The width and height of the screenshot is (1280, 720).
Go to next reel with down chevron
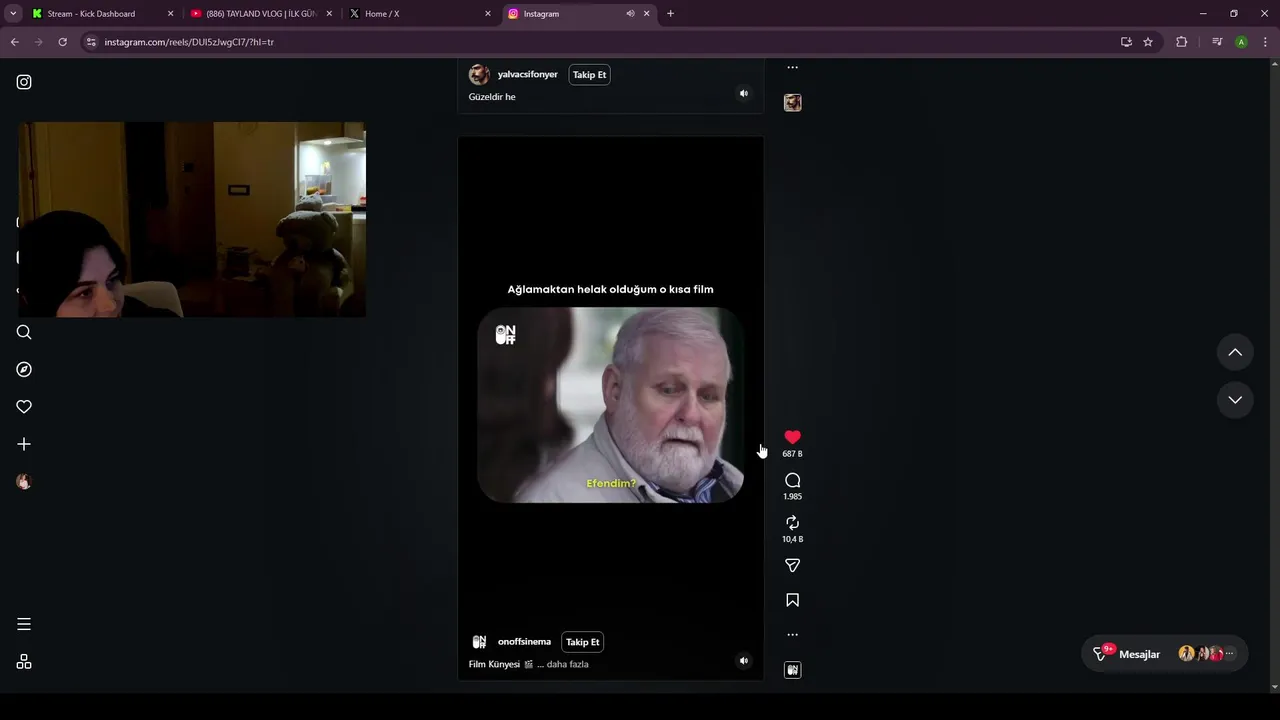1235,400
